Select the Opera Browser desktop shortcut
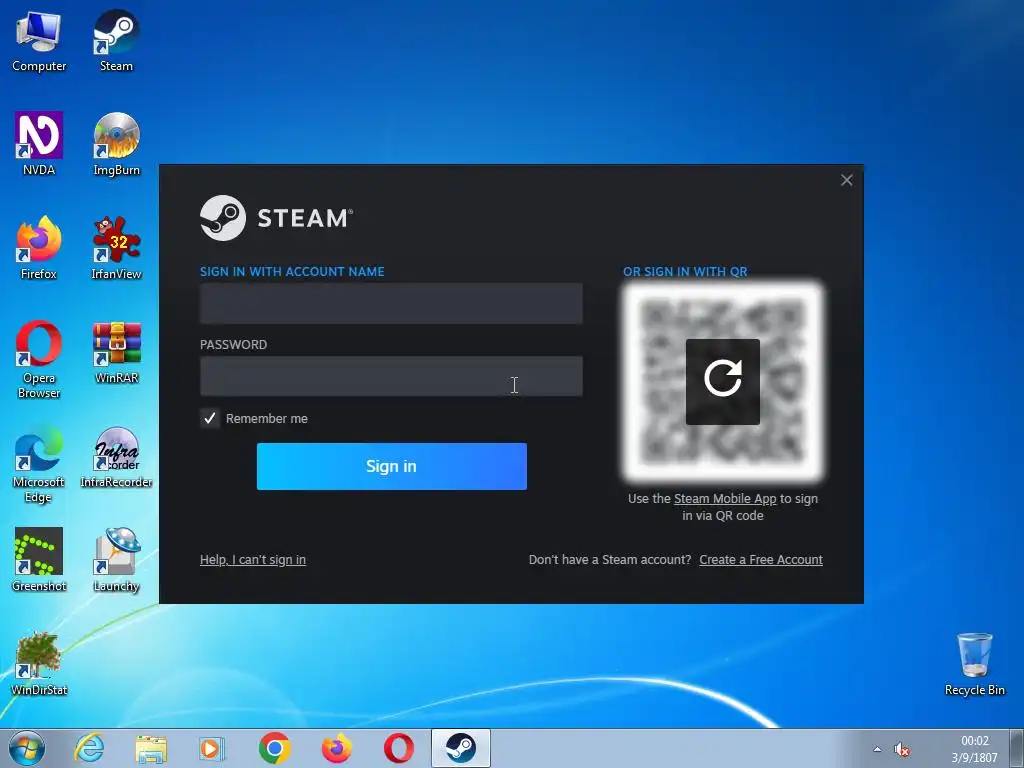1024x768 pixels. click(39, 360)
